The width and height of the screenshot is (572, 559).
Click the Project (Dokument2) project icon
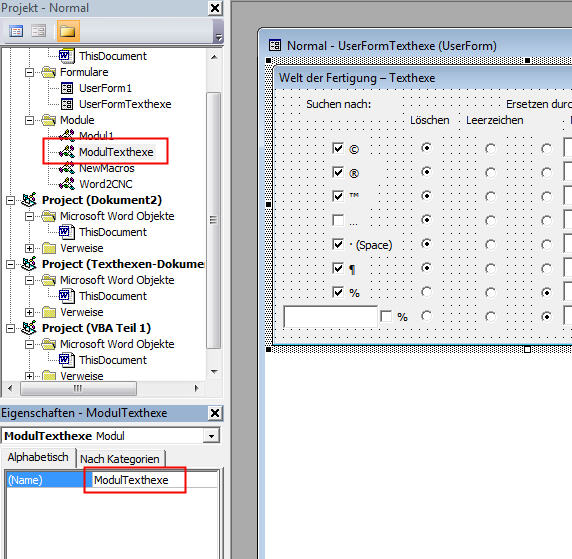[x=29, y=200]
